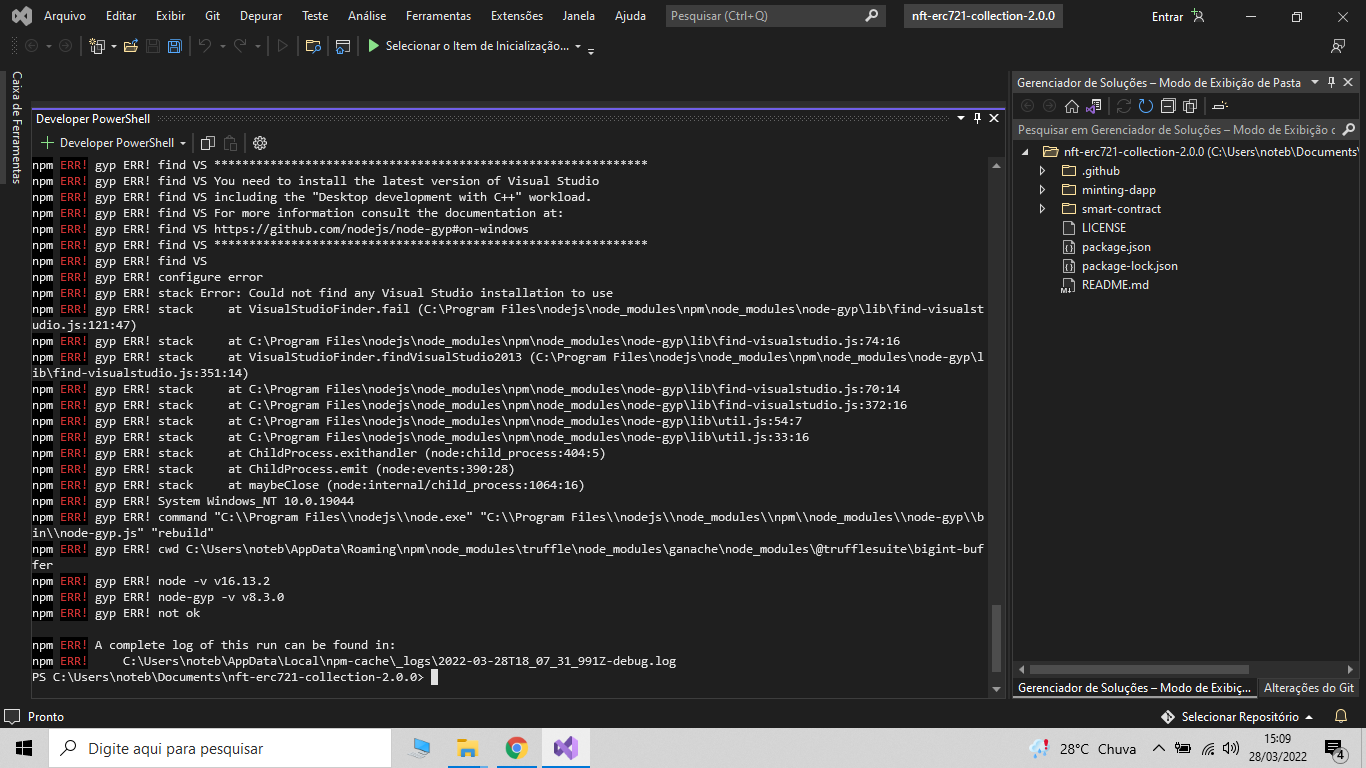This screenshot has height=768, width=1366.
Task: Click the Save All toolbar icon
Action: [175, 46]
